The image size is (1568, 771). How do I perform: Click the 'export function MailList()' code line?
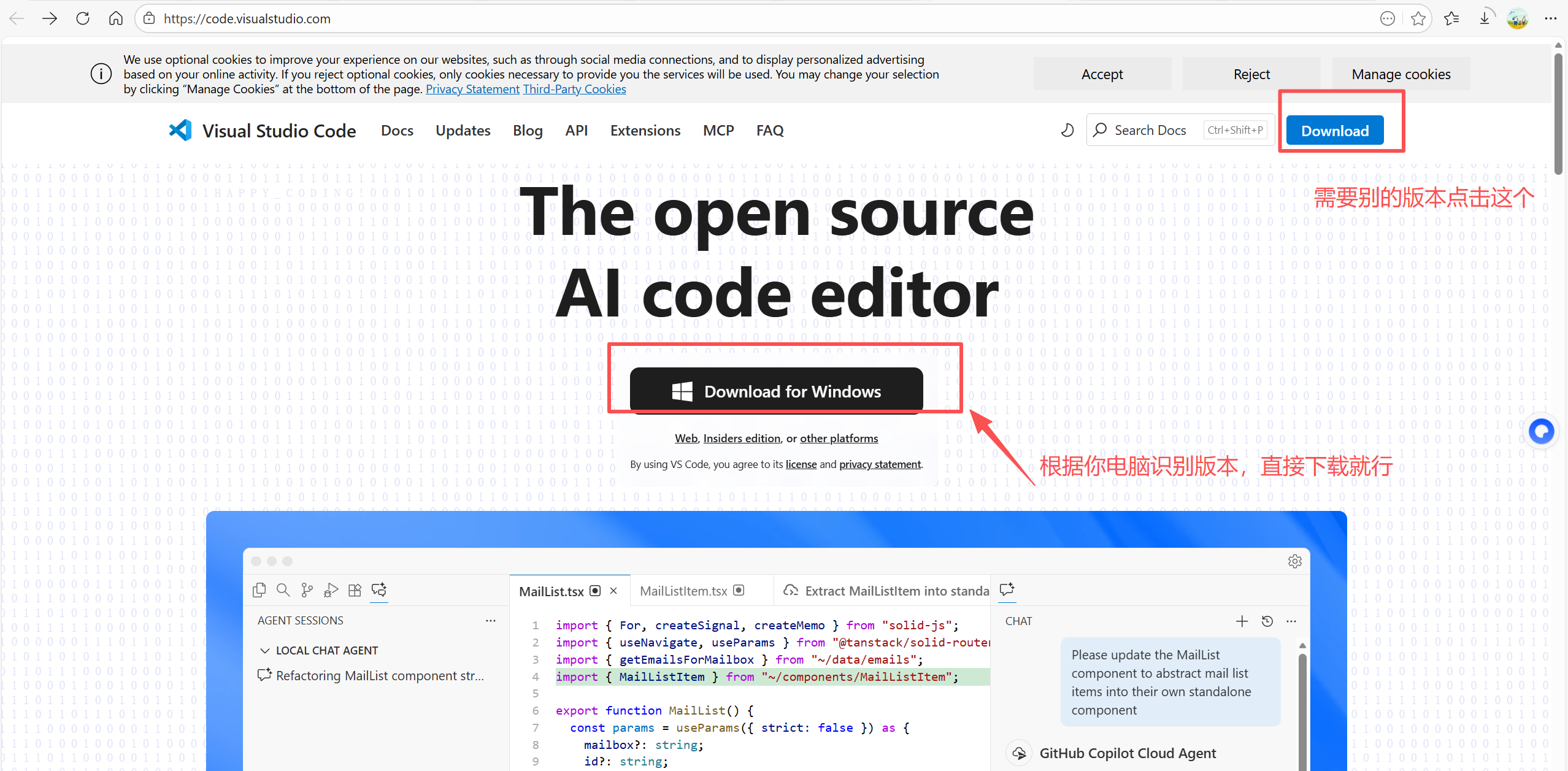coord(655,710)
